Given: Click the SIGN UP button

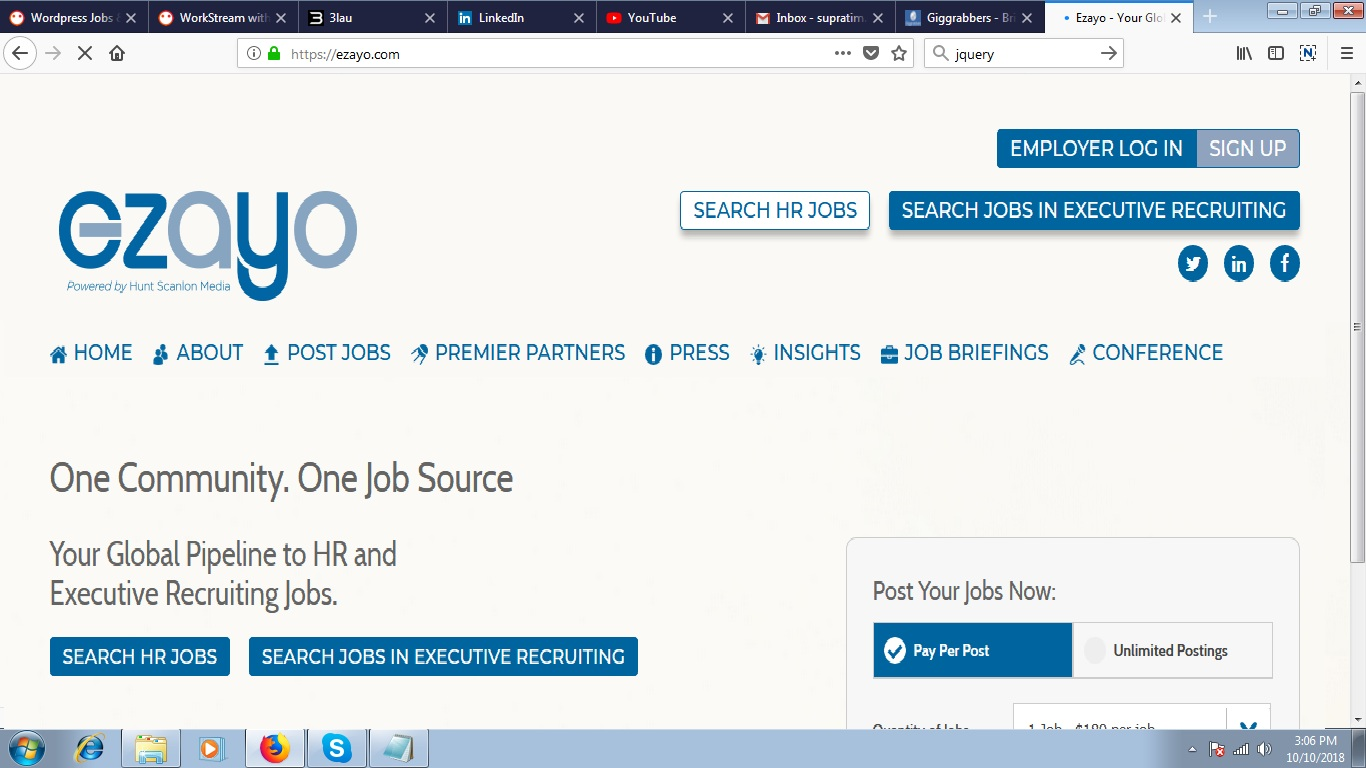Looking at the screenshot, I should [1248, 149].
